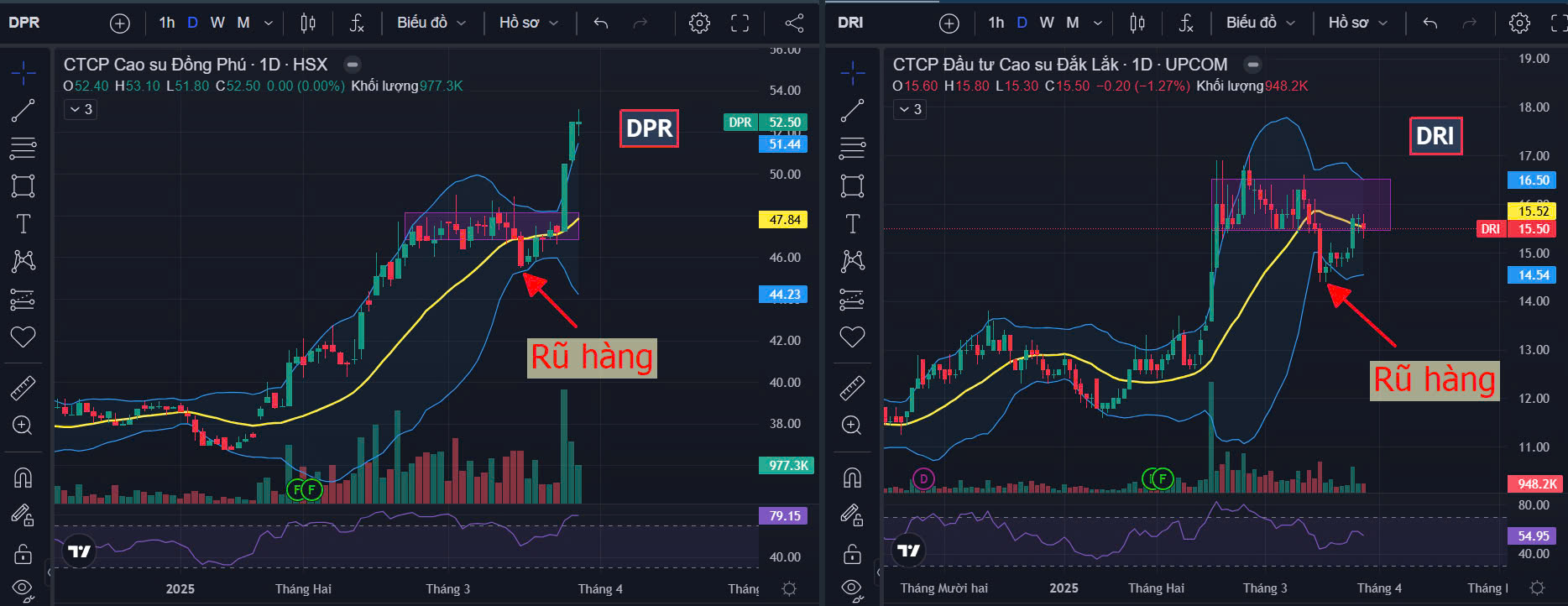Viewport: 1568px width, 606px height.
Task: Expand the legend chevron "3" on DPR chart
Action: (x=81, y=110)
